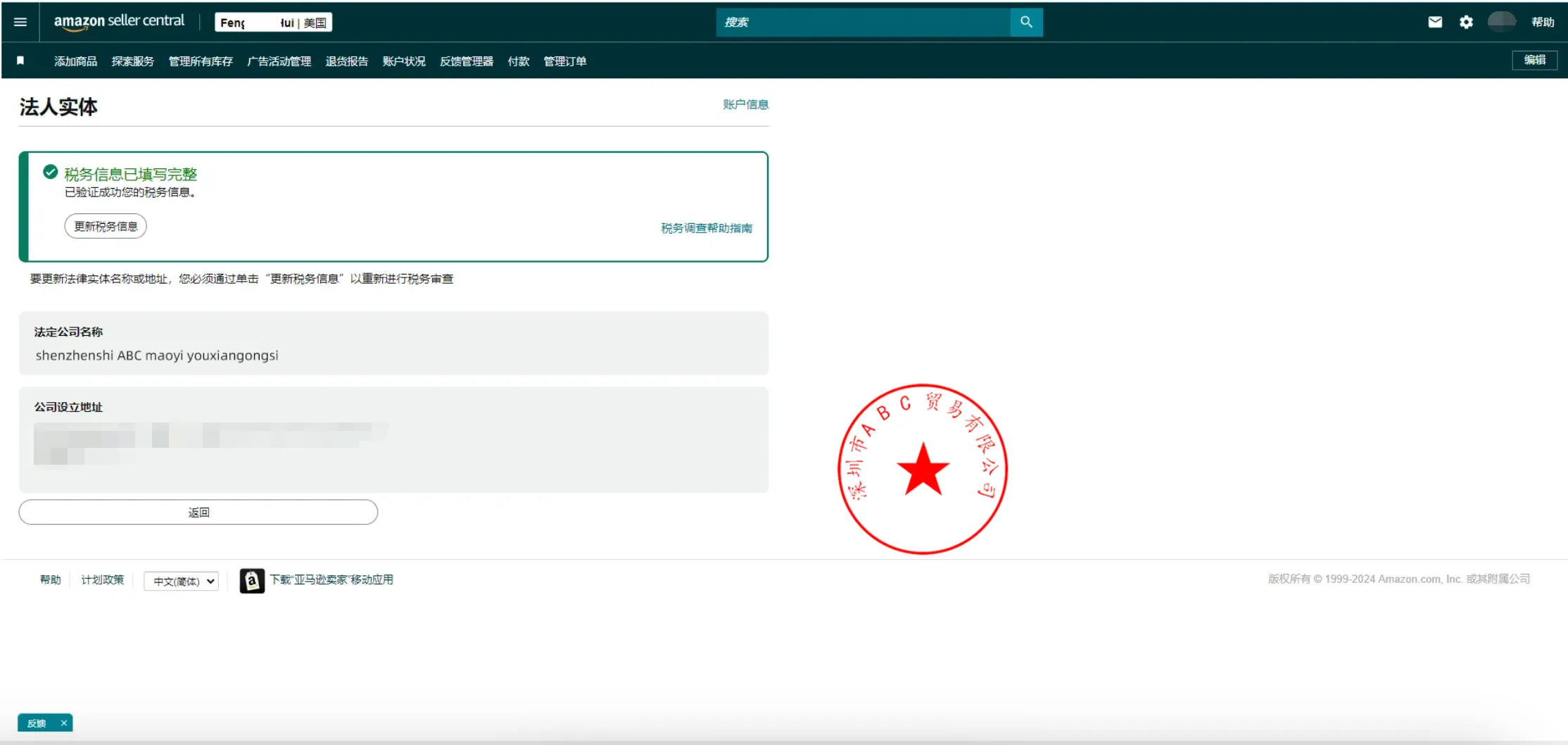Open 广告活动管理 menu item
Screen dimensions: 1568x745
point(279,61)
